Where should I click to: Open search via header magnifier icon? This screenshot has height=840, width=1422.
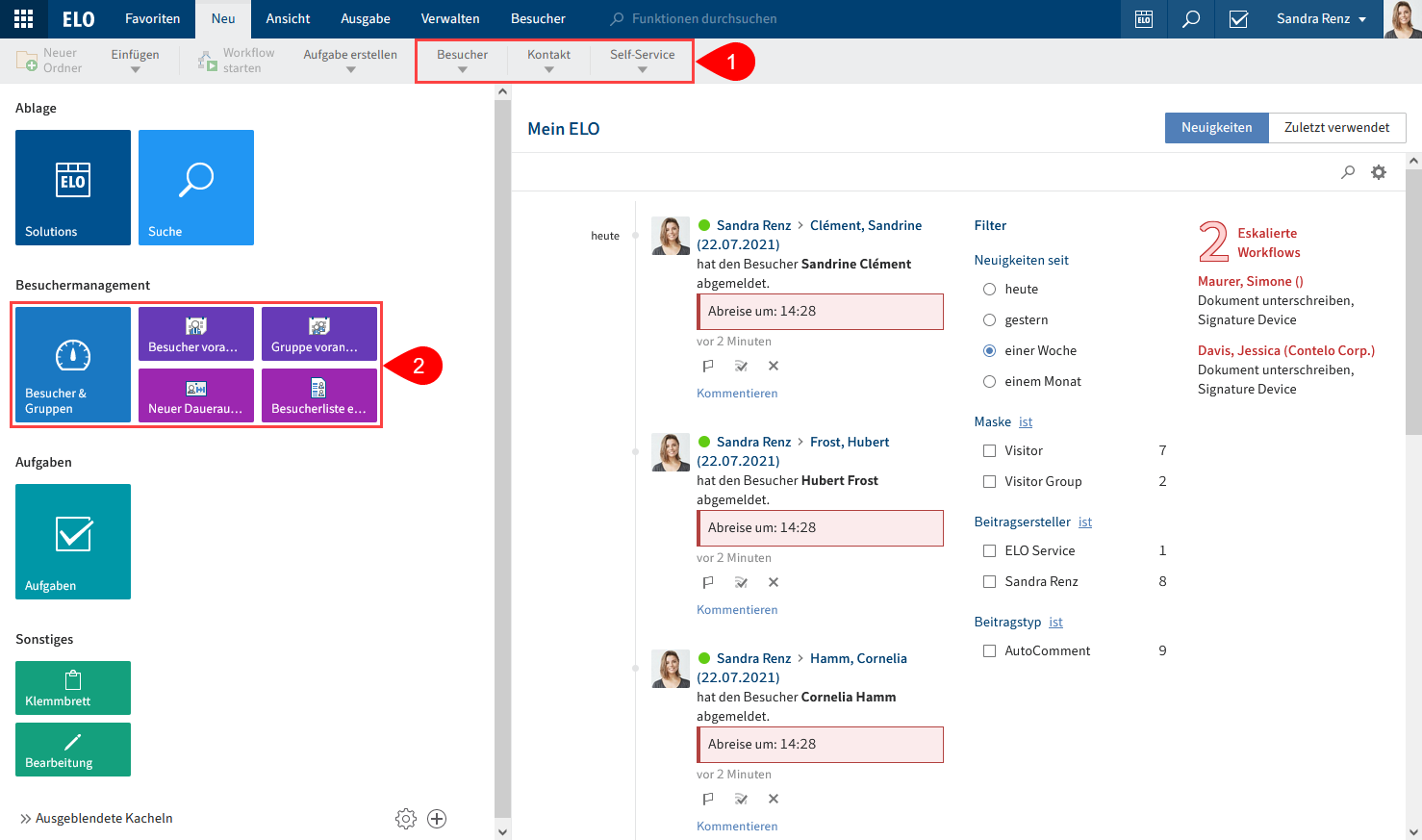1191,18
